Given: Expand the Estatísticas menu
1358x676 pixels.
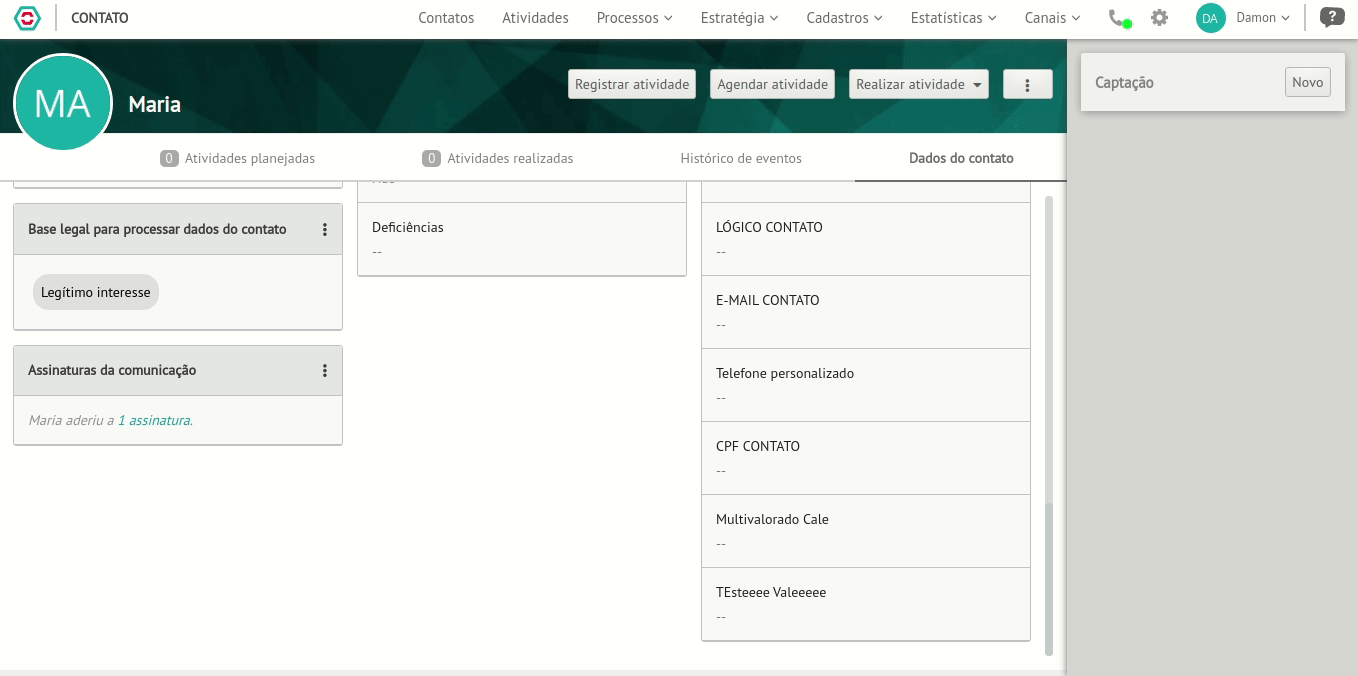Looking at the screenshot, I should [953, 18].
